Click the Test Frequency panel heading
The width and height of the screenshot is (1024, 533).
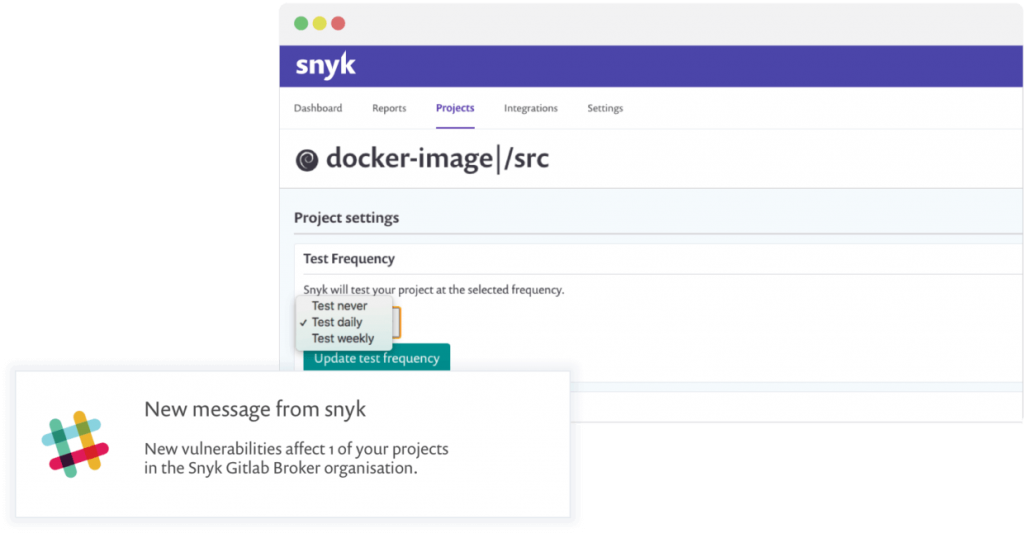349,259
